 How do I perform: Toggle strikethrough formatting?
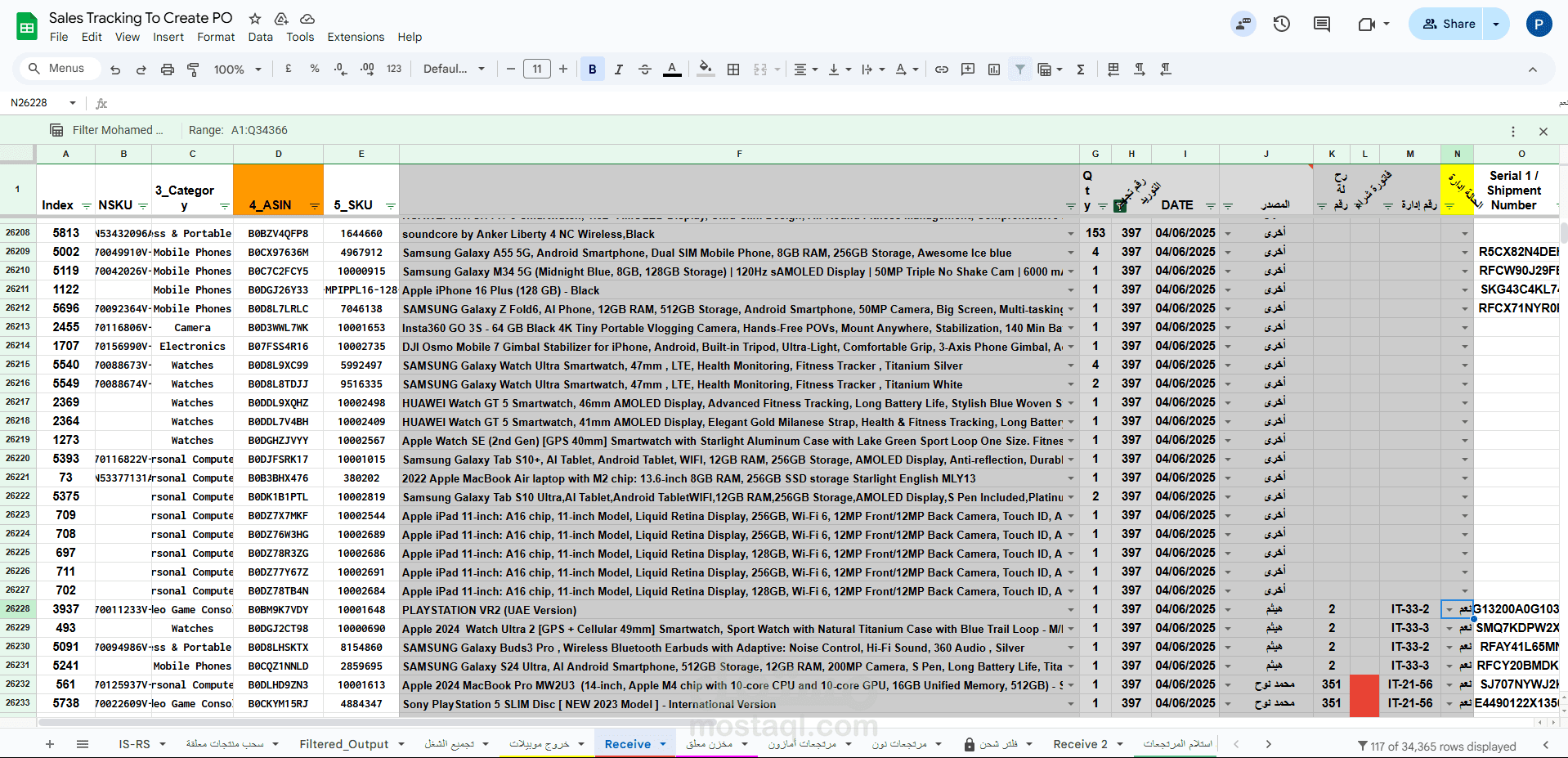point(645,70)
